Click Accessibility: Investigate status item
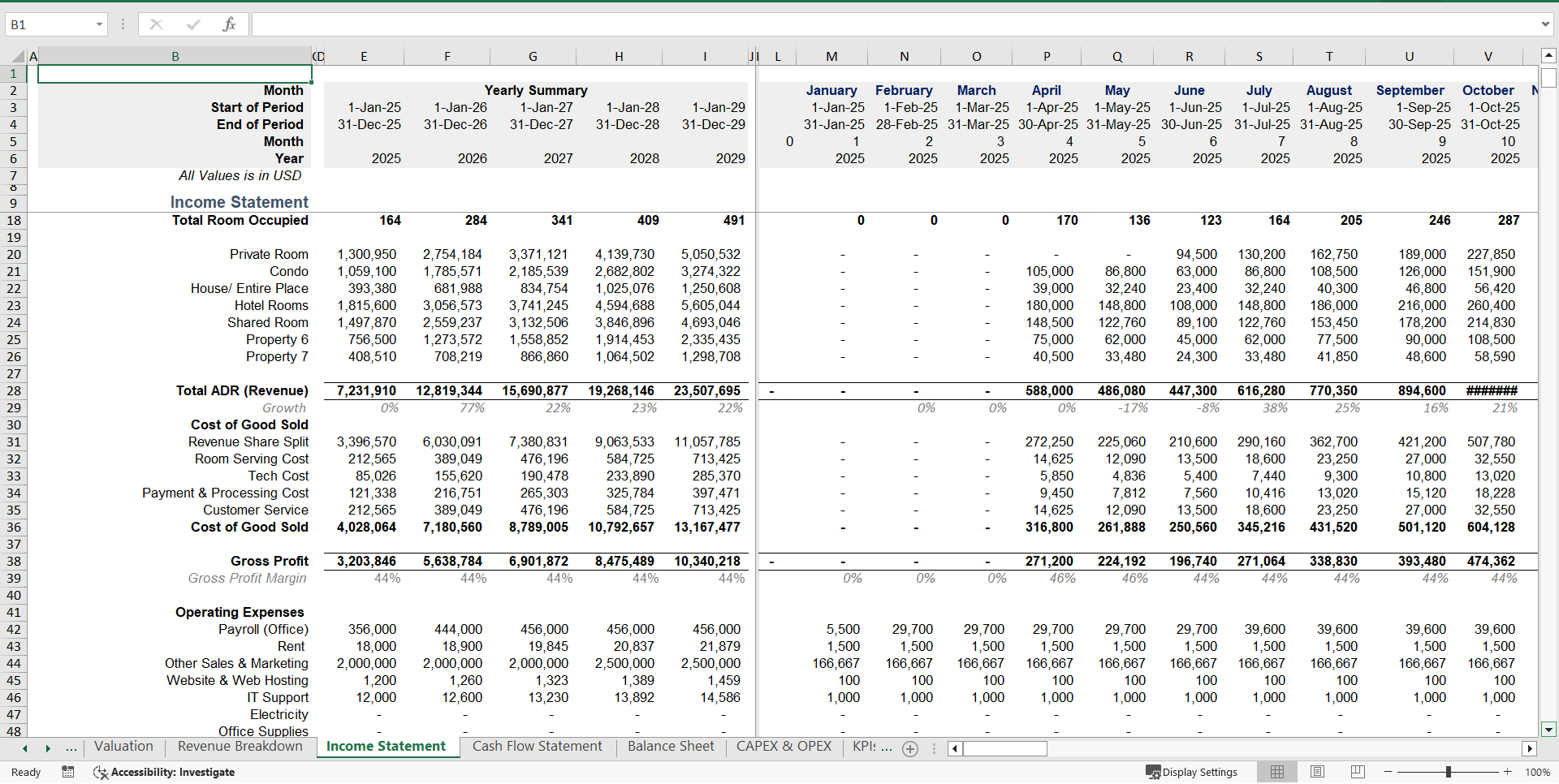Screen dimensions: 1559x784 tap(164, 772)
